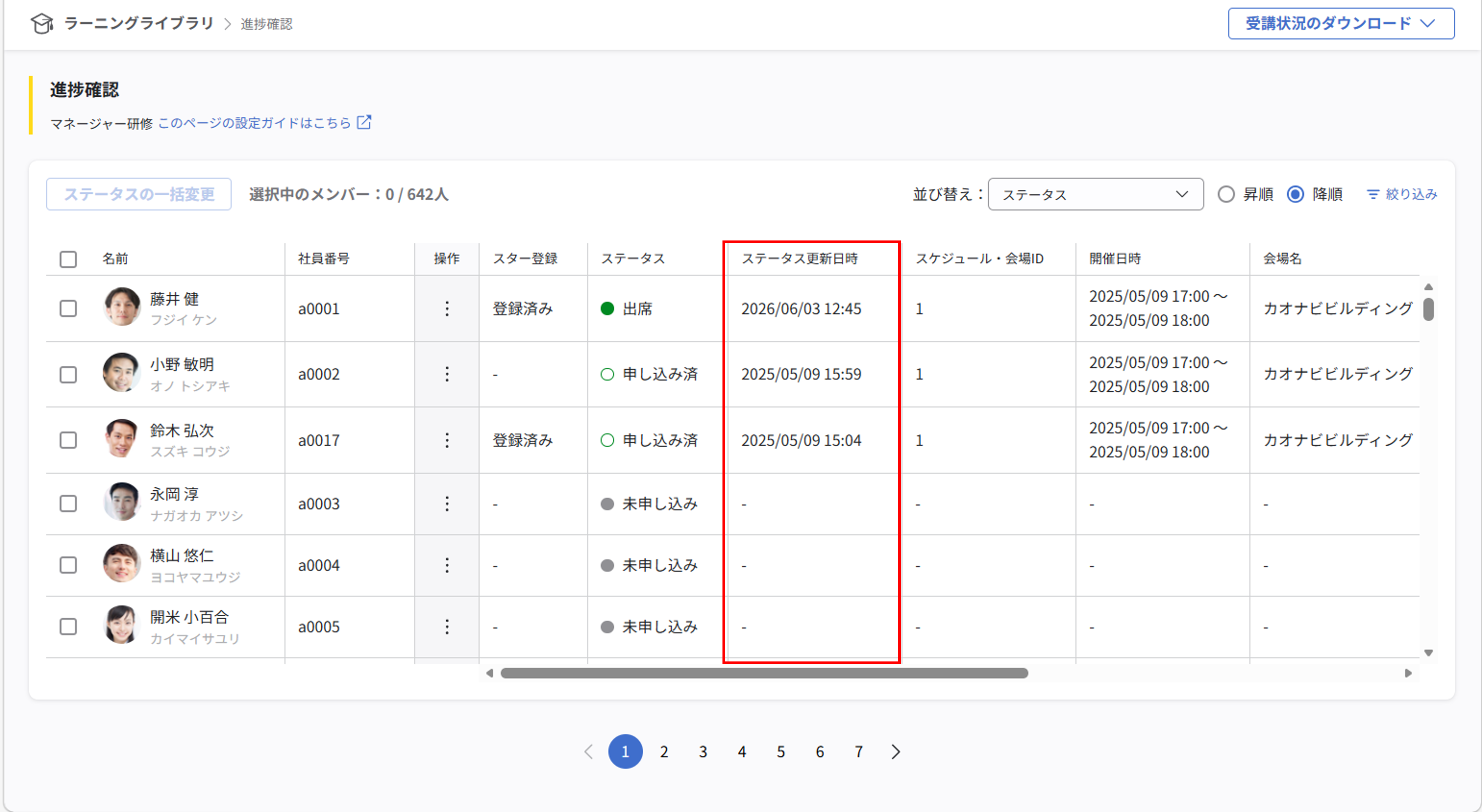
Task: Go to page 4
Action: click(742, 752)
